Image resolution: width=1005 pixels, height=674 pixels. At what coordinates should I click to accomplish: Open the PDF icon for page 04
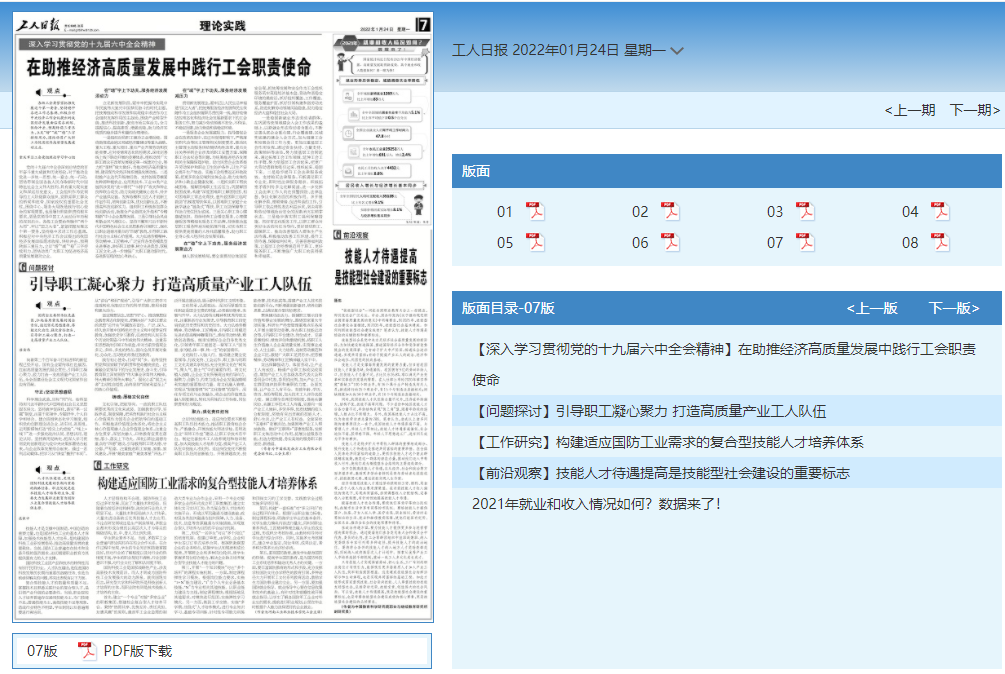[x=940, y=211]
